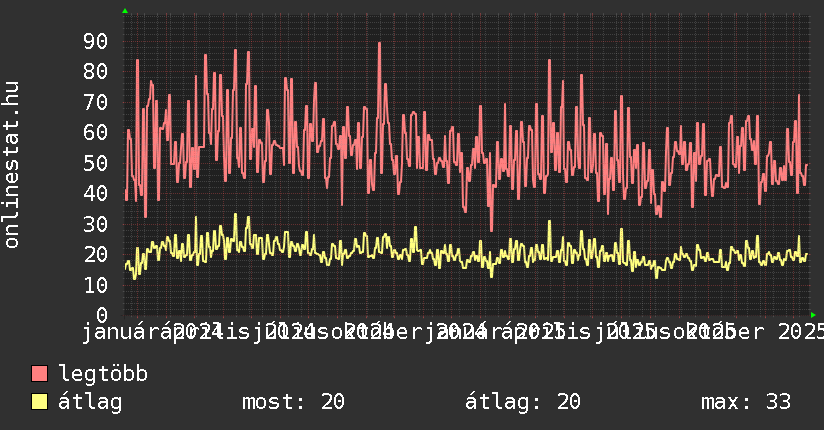Click the 60 label on the y-axis
824x430 pixels.
click(95, 132)
